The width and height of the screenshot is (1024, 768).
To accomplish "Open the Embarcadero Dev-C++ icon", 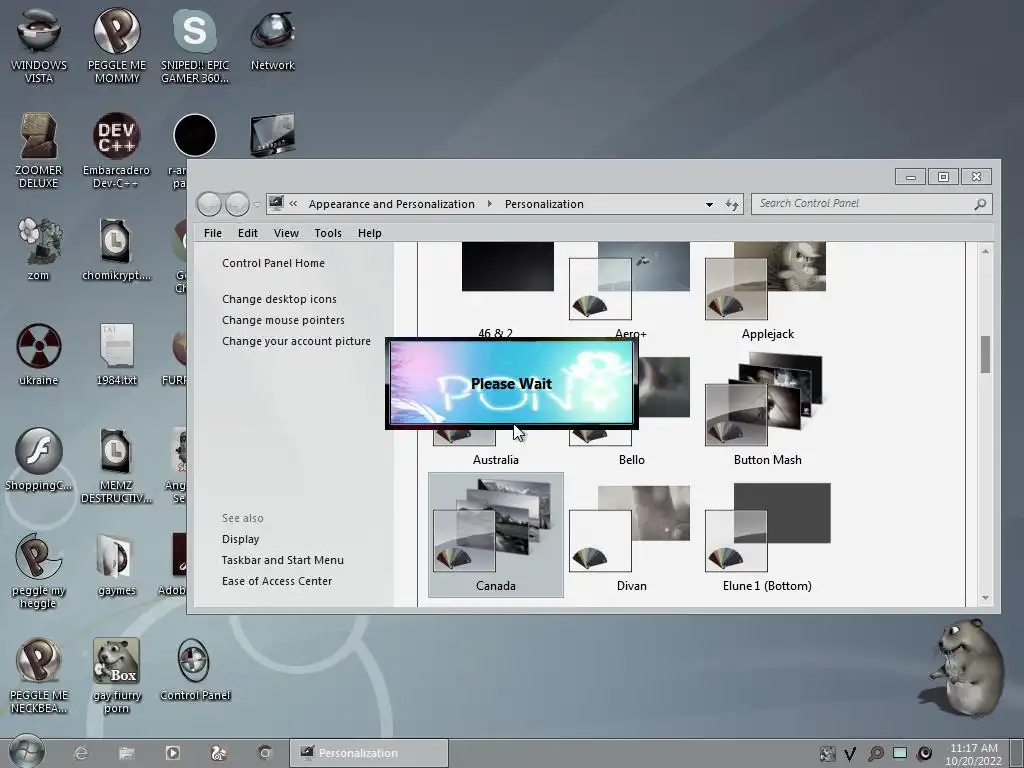I will tap(116, 151).
